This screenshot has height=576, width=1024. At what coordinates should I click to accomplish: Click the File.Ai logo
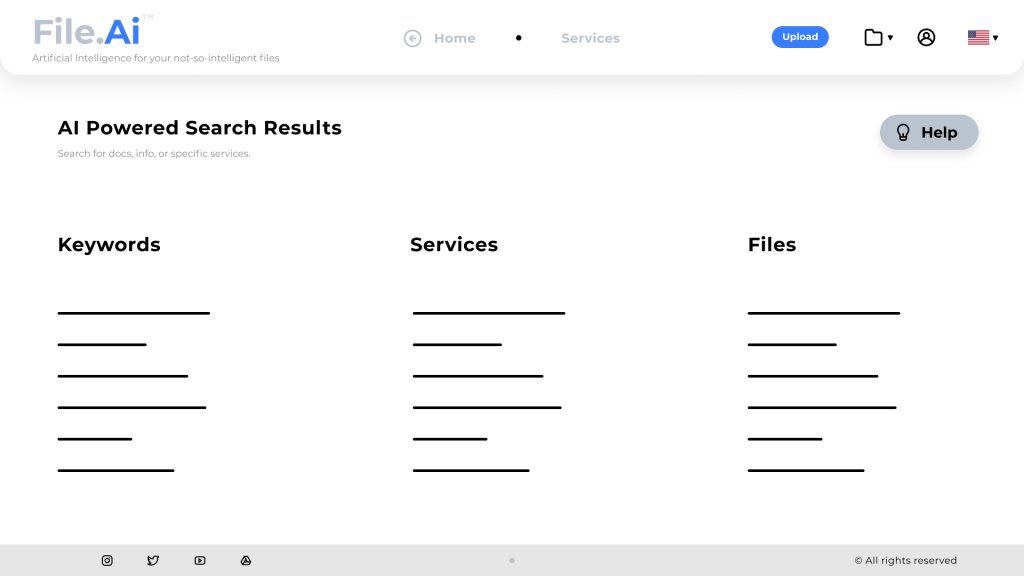point(87,32)
